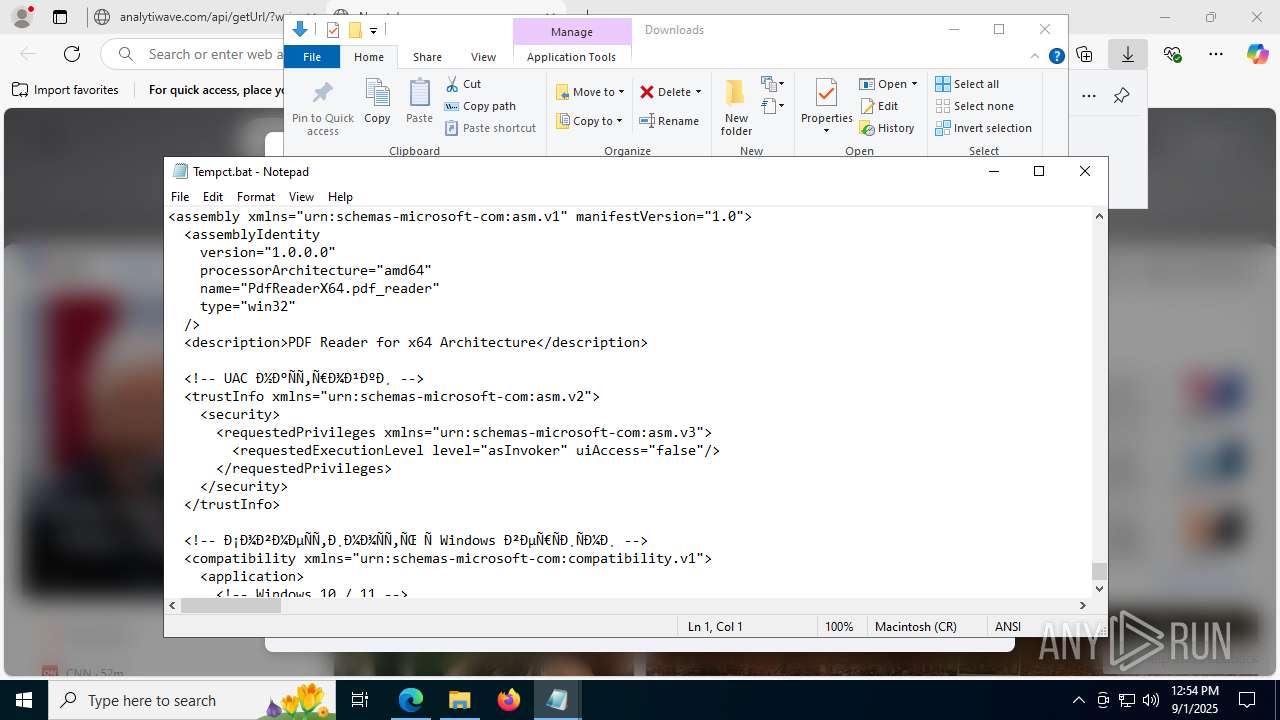Open Notepad's File menu
Image resolution: width=1280 pixels, height=720 pixels.
180,197
